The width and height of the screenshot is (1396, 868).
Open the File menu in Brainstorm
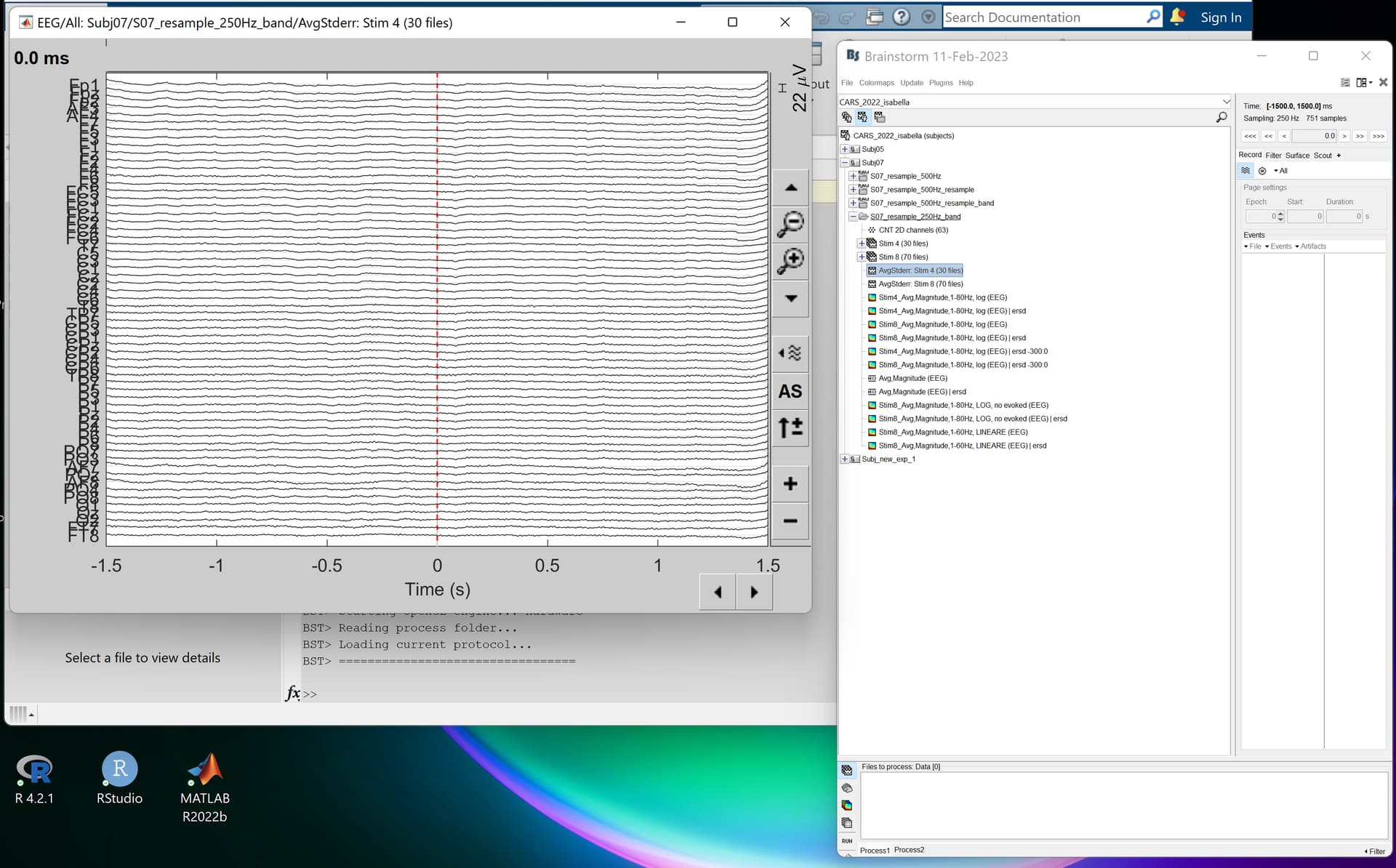pos(847,83)
